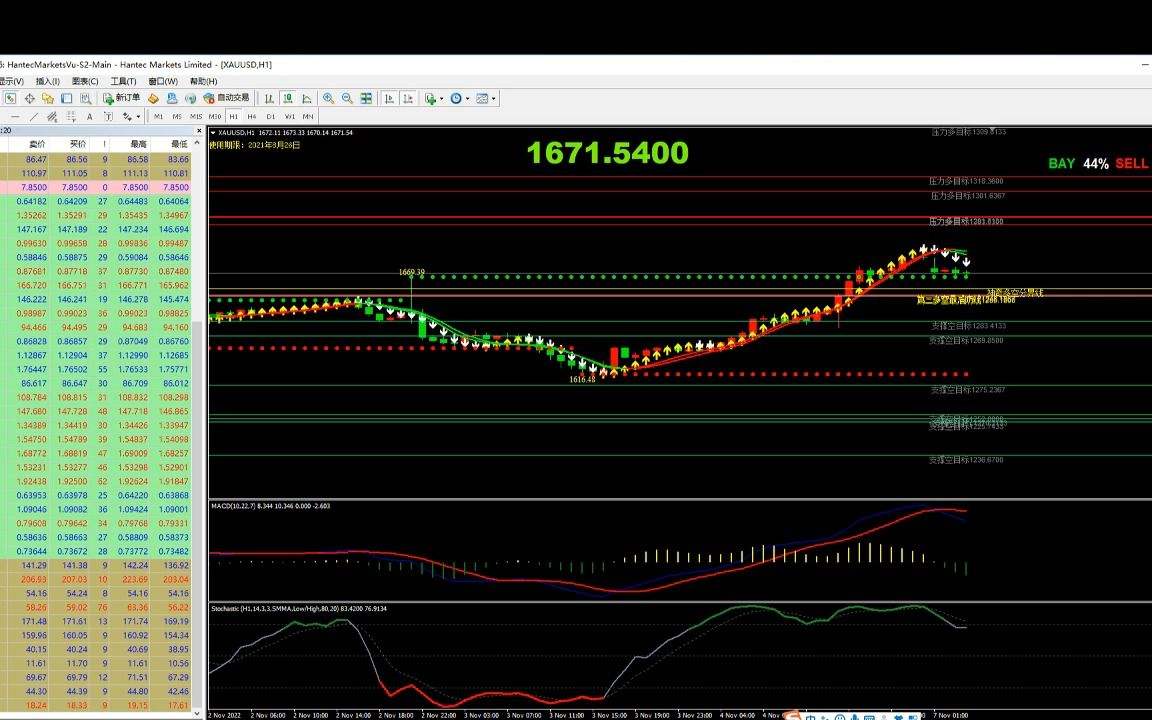Select the text label 'A' drawing tool

click(90, 116)
